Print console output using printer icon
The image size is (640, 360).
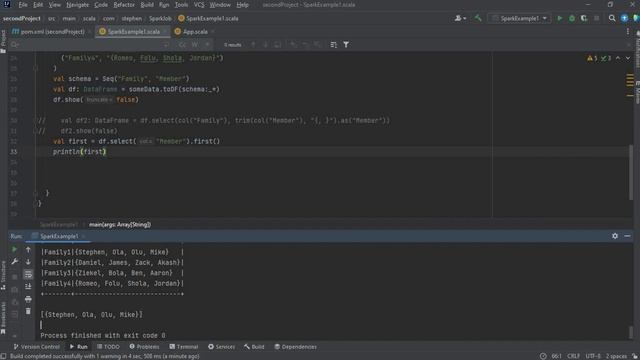(x=28, y=299)
